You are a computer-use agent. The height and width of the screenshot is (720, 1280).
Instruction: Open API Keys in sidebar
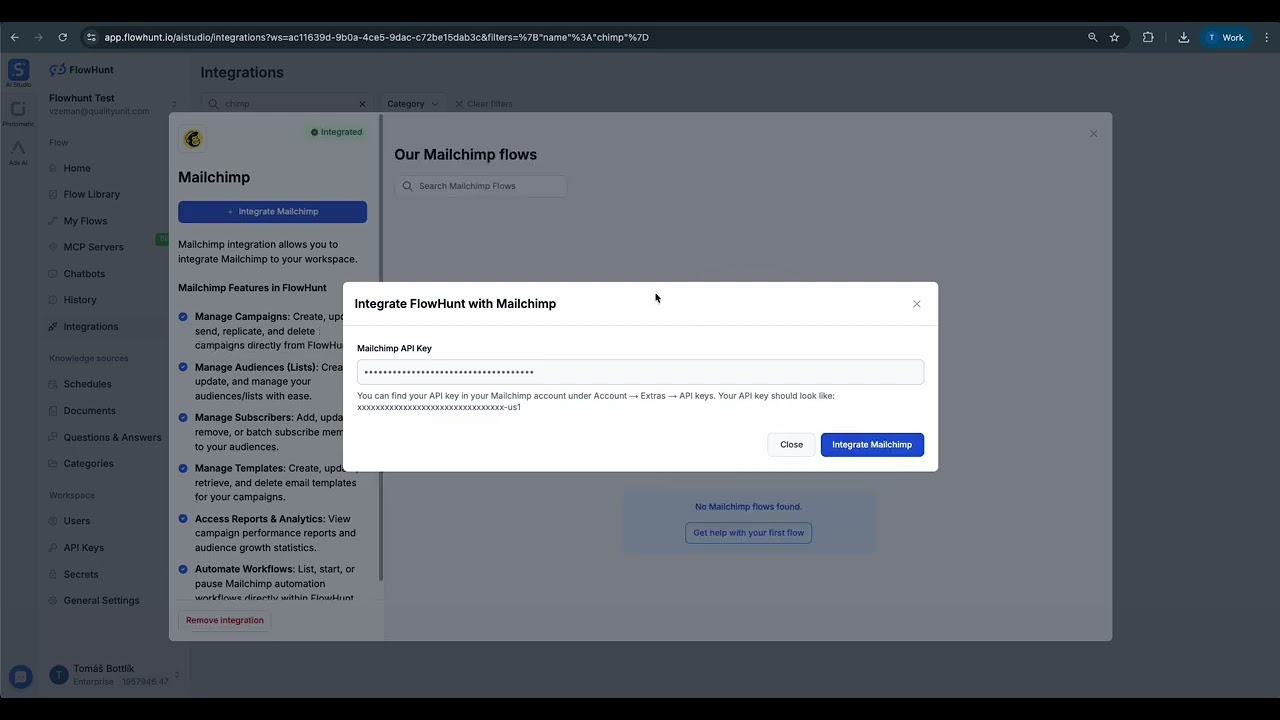pyautogui.click(x=83, y=548)
